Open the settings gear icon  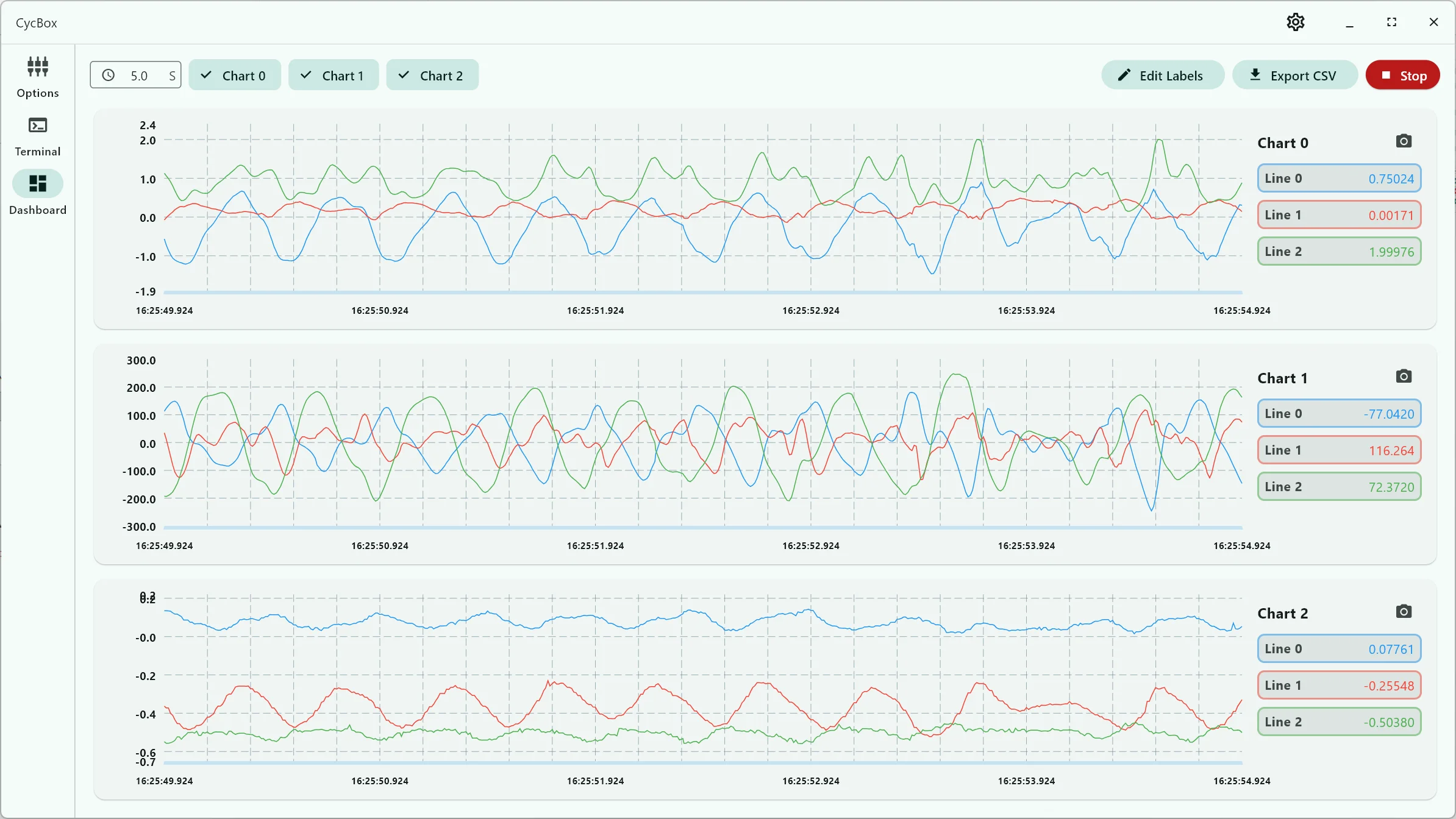(1295, 23)
